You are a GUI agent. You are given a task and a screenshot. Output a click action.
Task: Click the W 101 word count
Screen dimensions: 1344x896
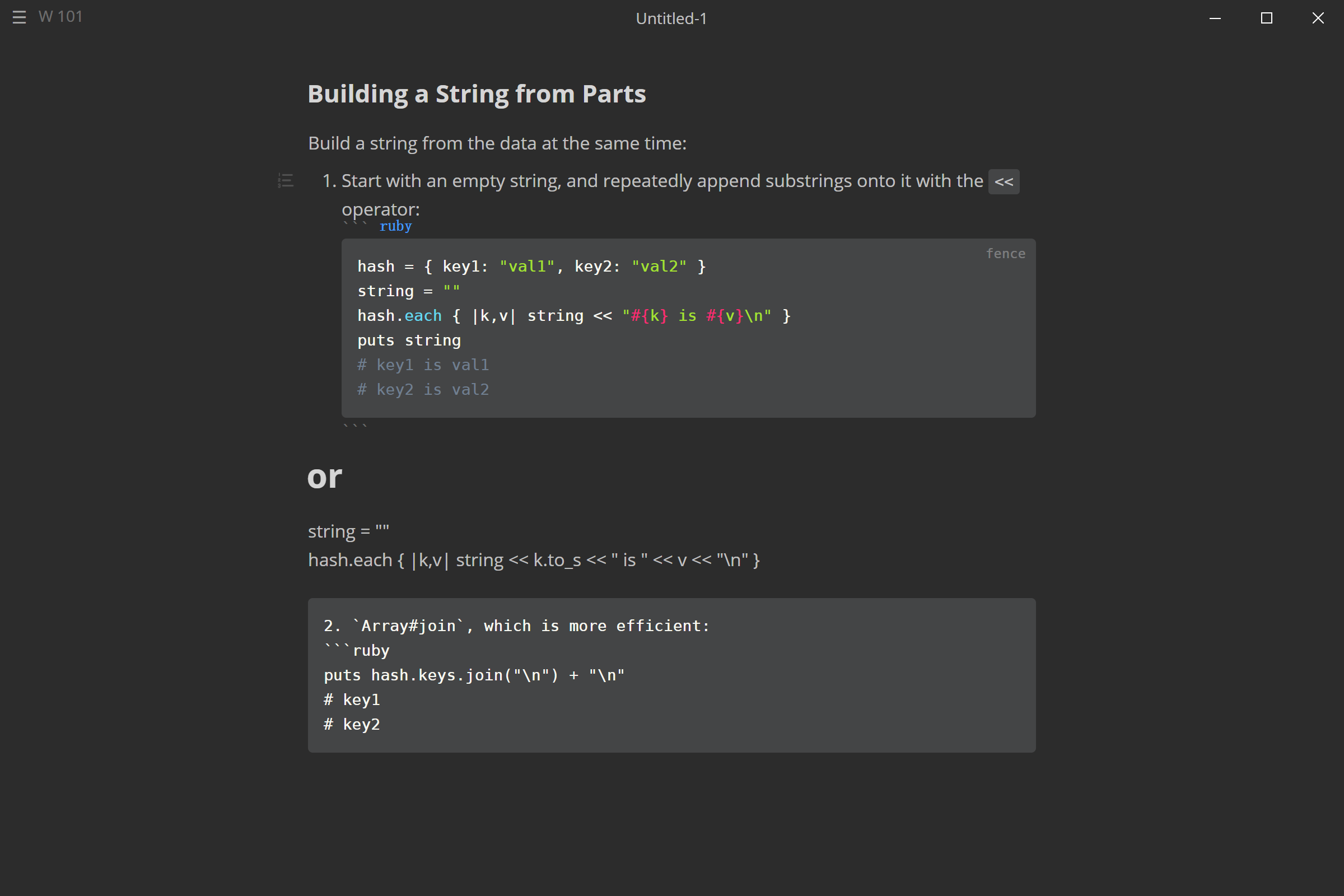click(x=60, y=17)
